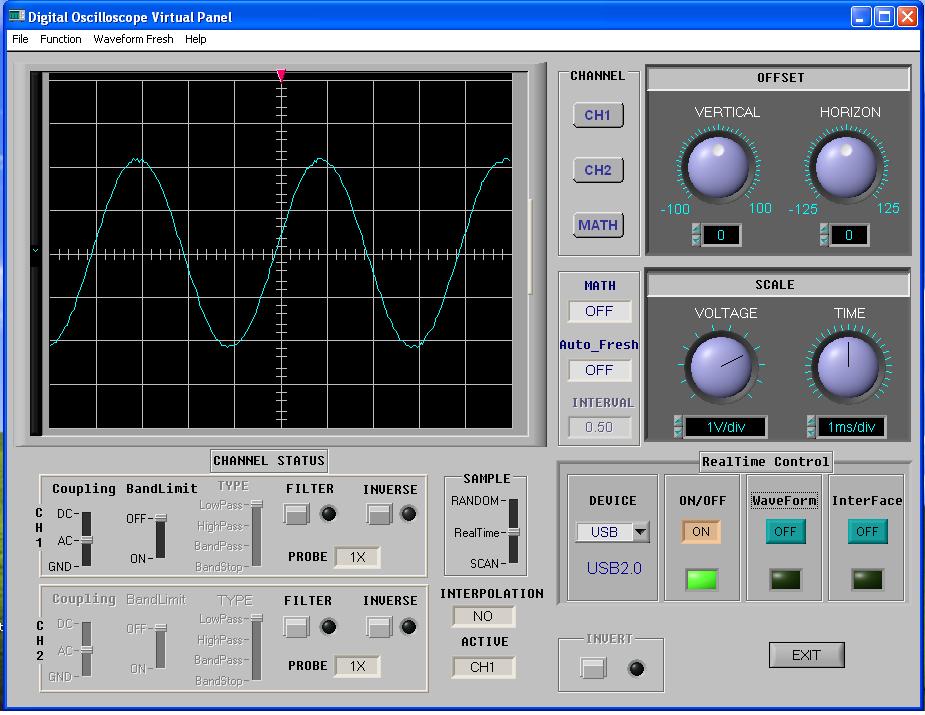This screenshot has height=715, width=925.
Task: Click the 1ms/div time stepper arrows
Action: [811, 427]
